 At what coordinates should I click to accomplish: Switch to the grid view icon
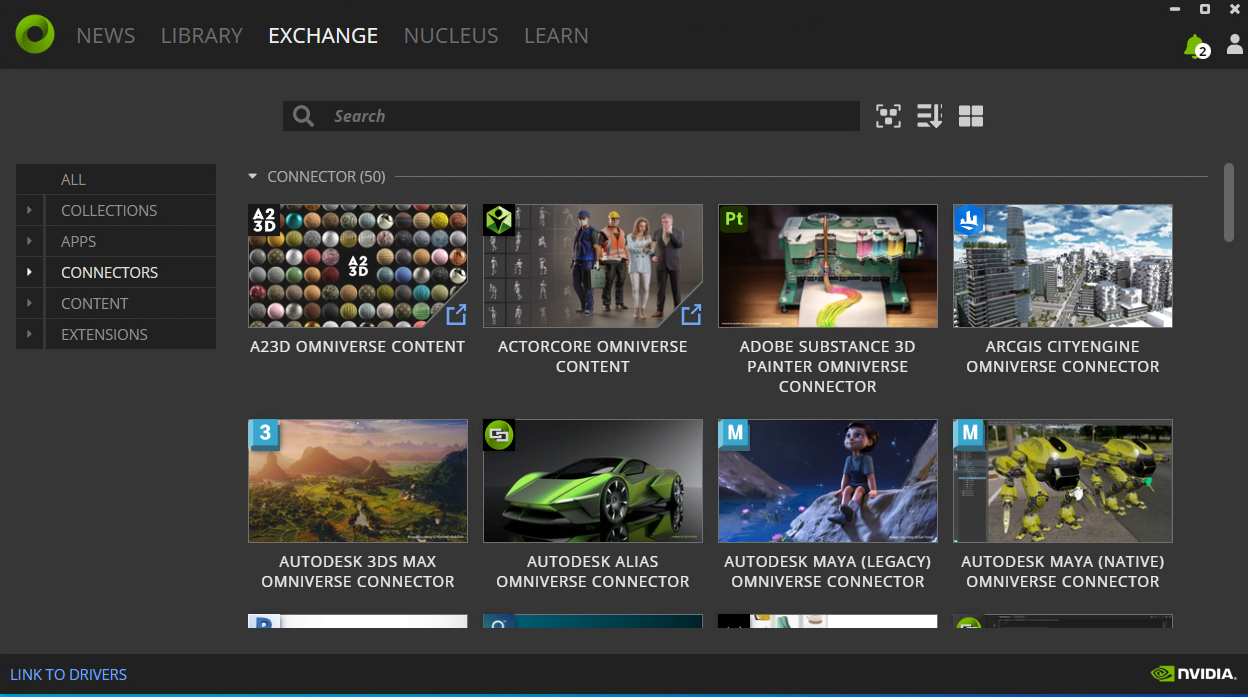coord(971,116)
